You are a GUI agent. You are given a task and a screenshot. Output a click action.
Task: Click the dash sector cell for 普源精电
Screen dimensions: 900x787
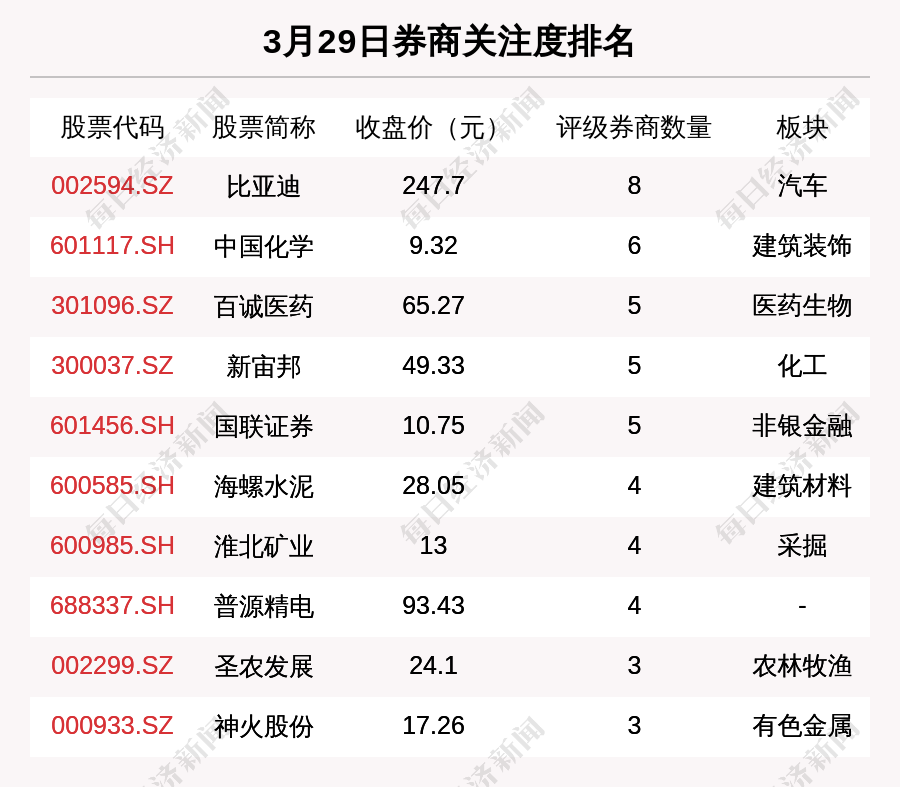[802, 606]
